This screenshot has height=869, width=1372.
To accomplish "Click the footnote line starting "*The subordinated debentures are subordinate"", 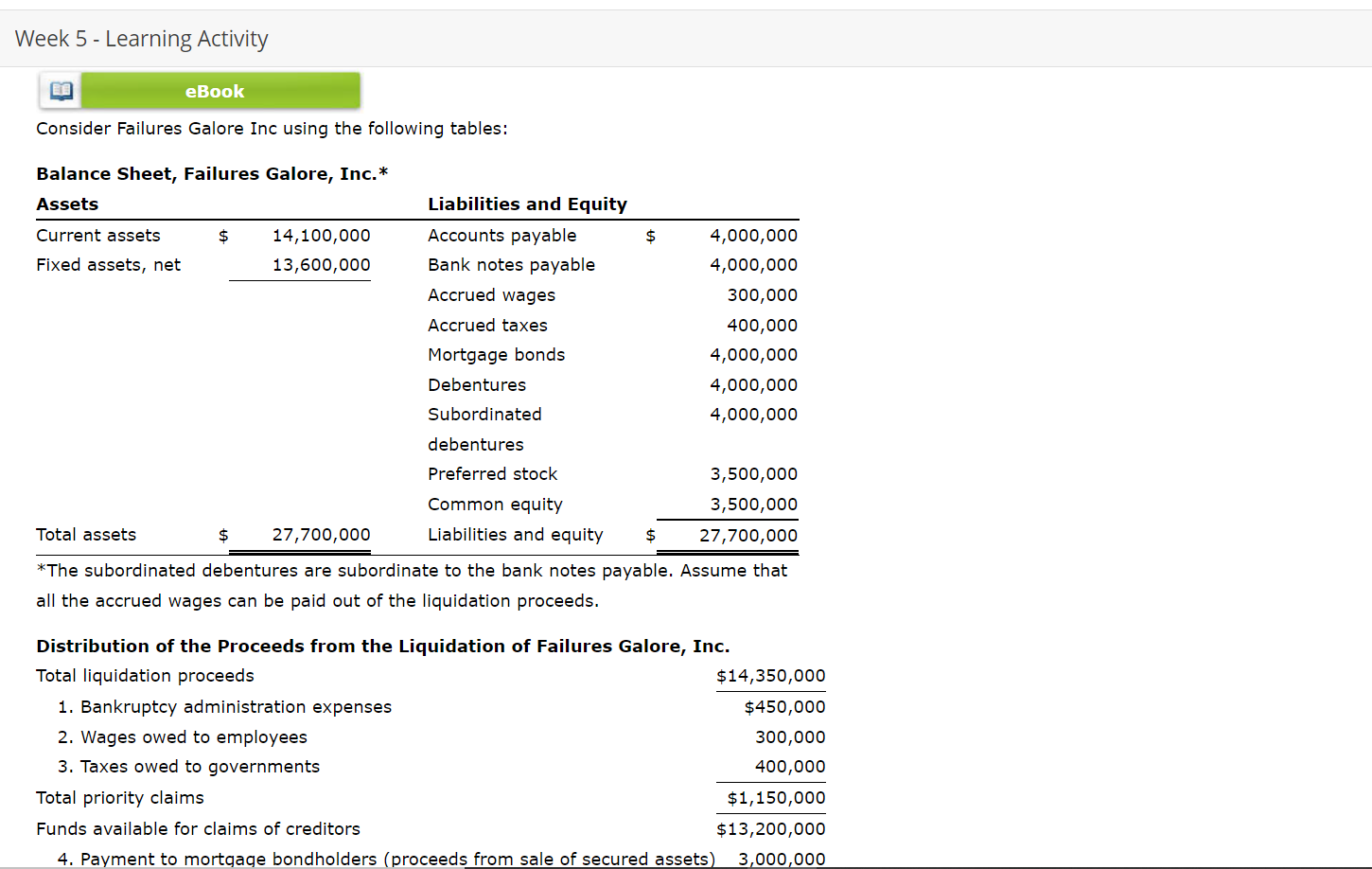I will coord(412,571).
